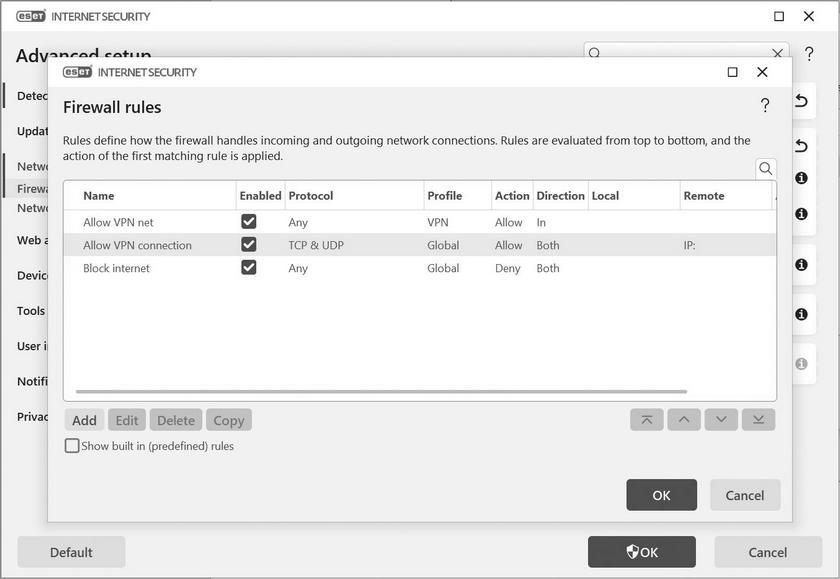Sort rules by the Action column header

click(512, 196)
